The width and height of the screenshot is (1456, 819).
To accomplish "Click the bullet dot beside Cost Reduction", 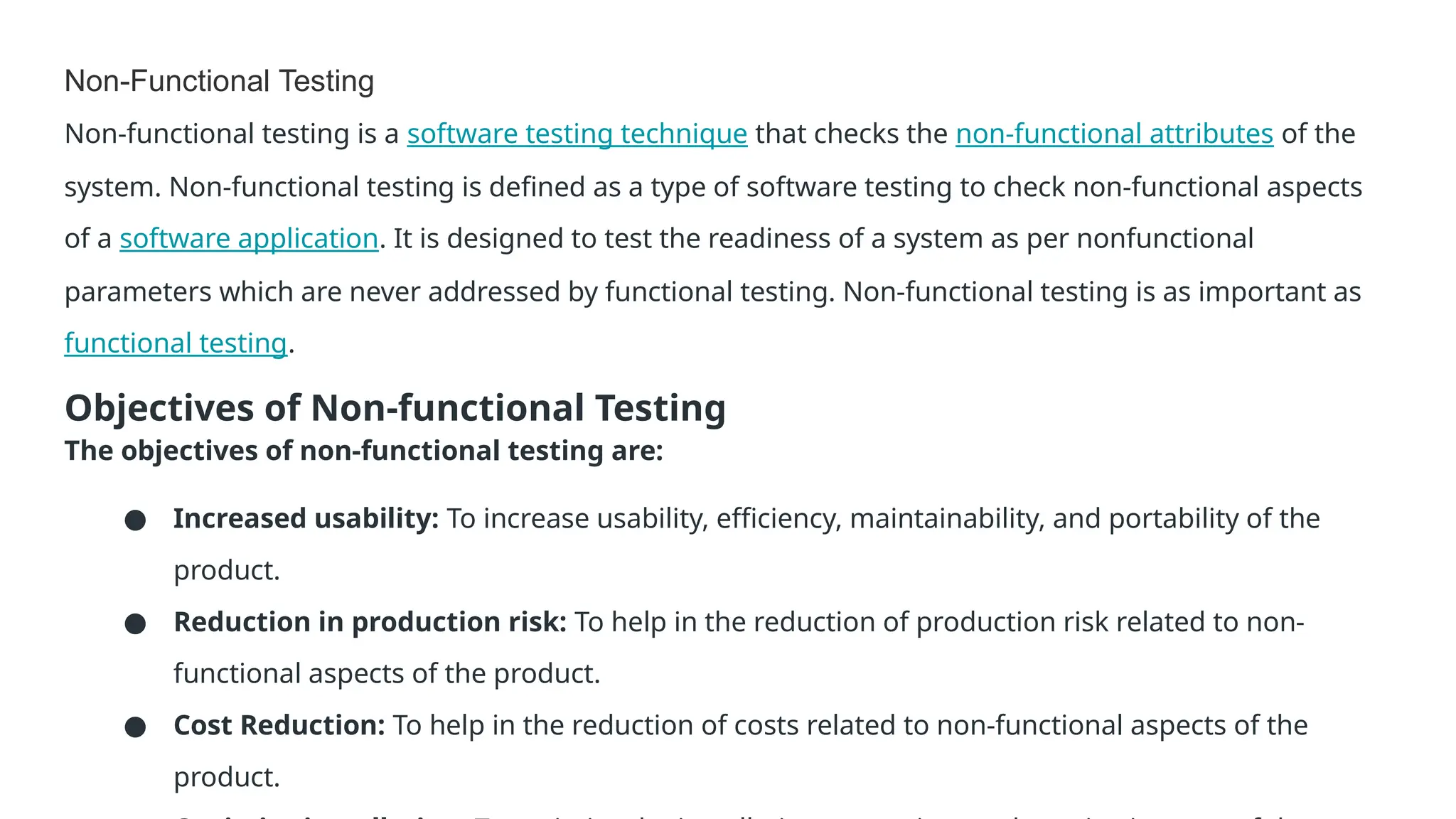I will (135, 727).
